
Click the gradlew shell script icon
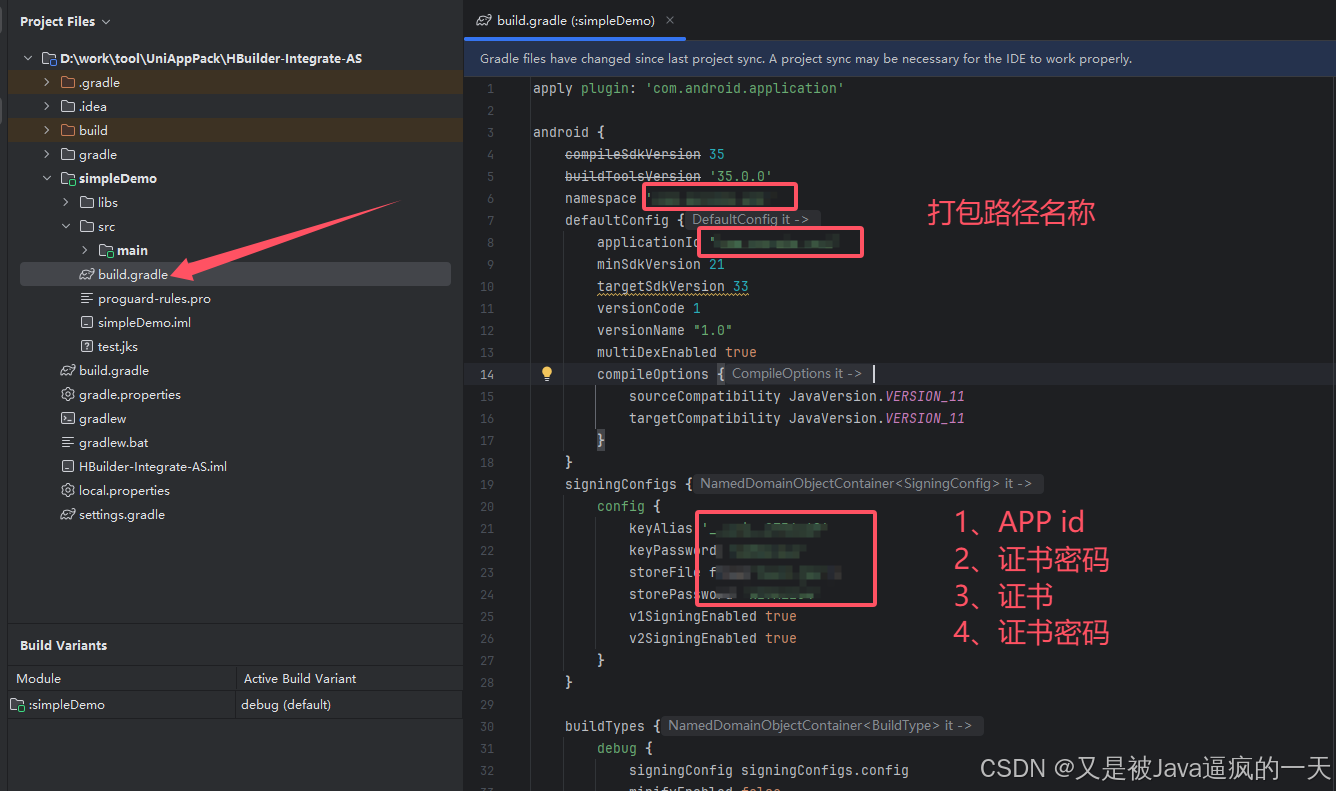click(68, 418)
